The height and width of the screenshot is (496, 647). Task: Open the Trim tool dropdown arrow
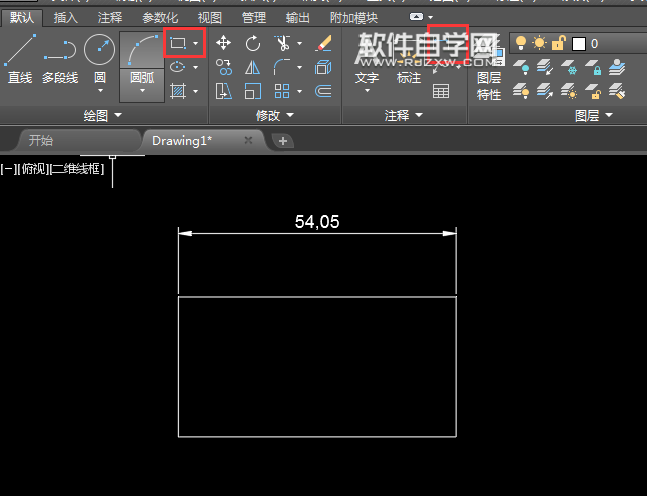(x=300, y=43)
